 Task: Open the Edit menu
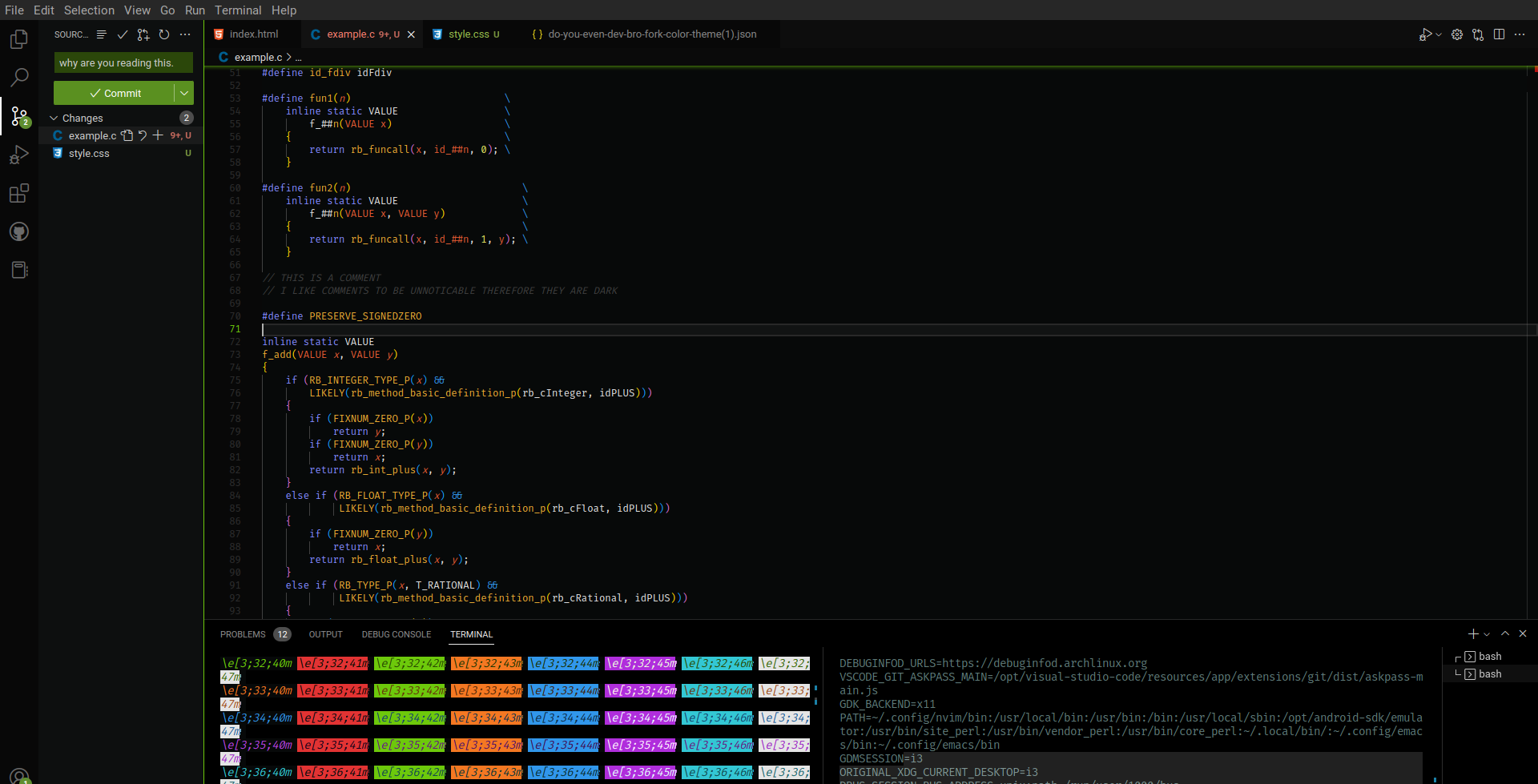44,10
